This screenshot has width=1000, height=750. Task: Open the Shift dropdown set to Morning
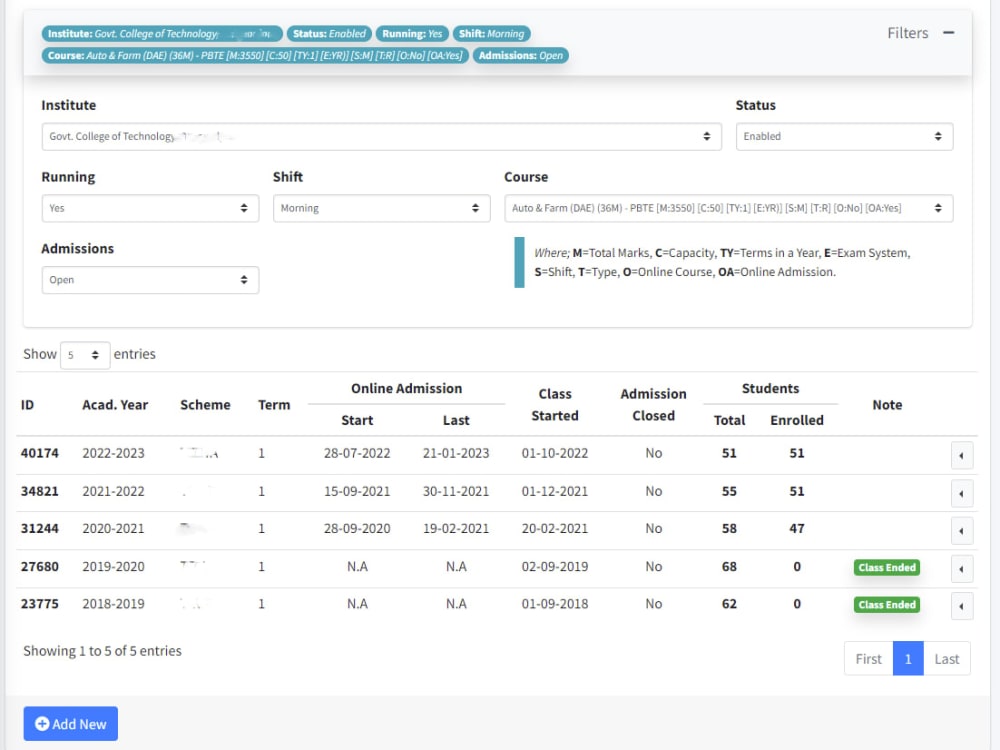click(381, 208)
